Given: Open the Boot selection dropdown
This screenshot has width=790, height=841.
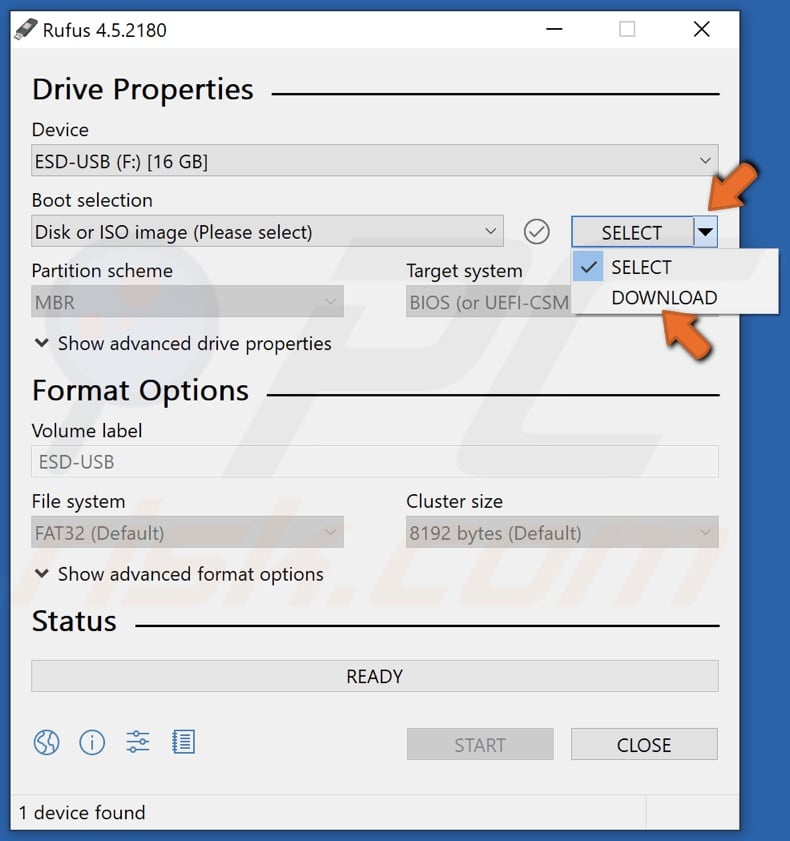Looking at the screenshot, I should click(x=267, y=231).
